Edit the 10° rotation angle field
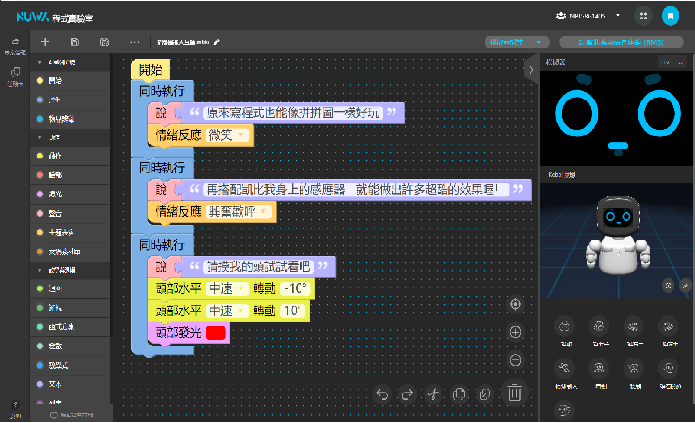Image resolution: width=695 pixels, height=423 pixels. tap(292, 311)
